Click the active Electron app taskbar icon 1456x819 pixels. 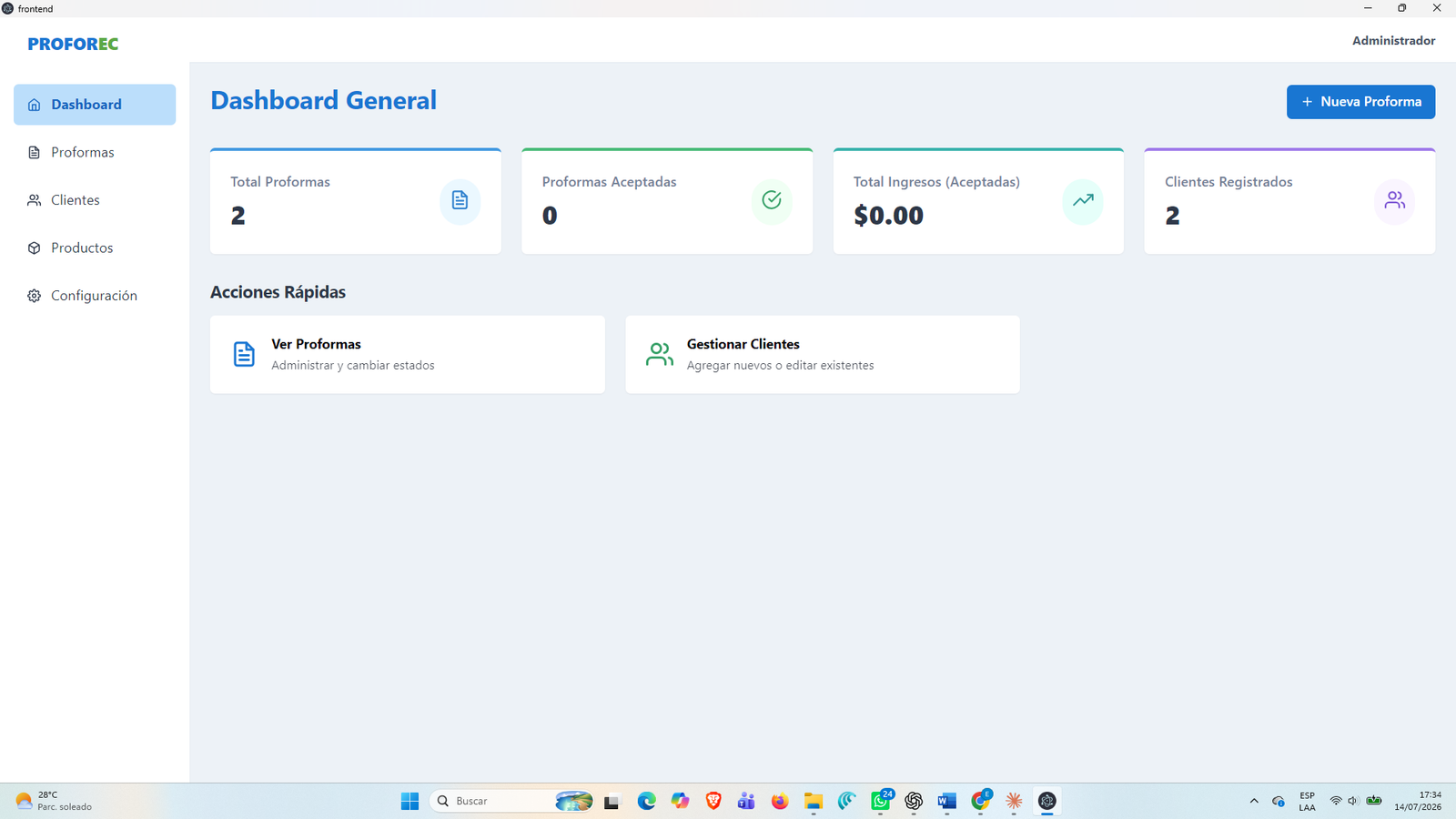[1047, 801]
